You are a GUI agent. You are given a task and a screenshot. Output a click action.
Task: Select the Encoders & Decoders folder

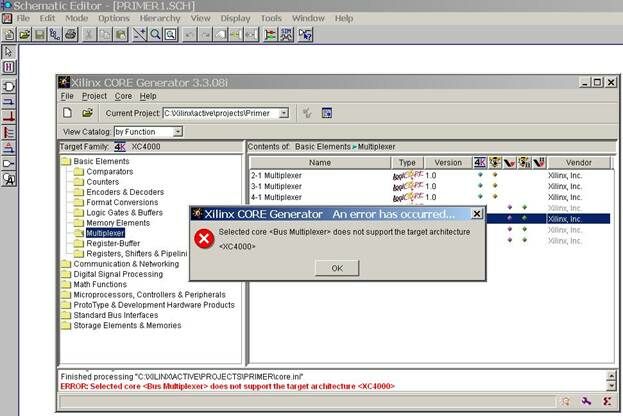pyautogui.click(x=125, y=192)
